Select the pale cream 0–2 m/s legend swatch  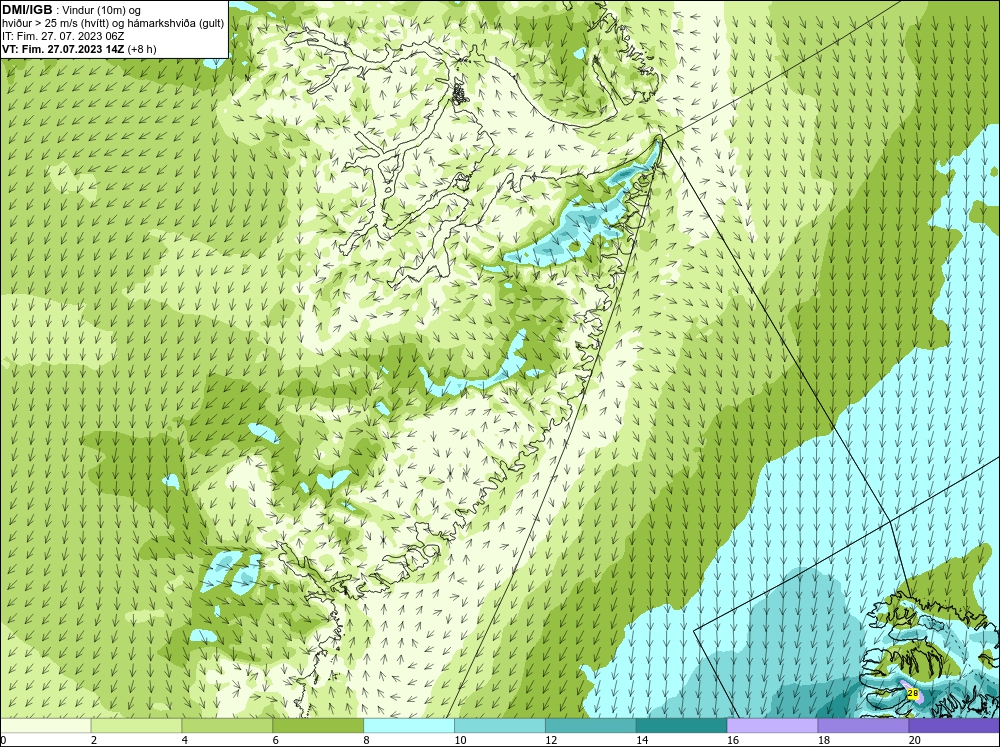click(x=45, y=726)
